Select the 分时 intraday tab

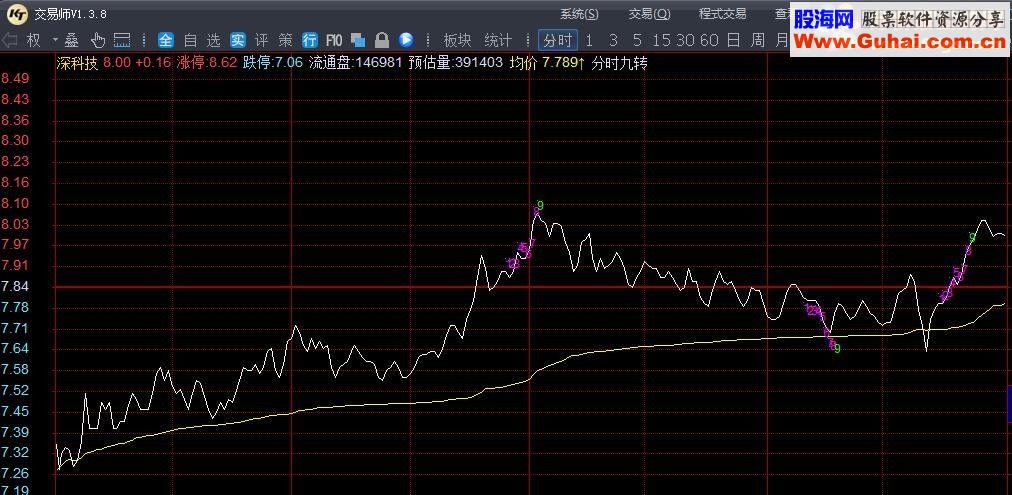558,41
